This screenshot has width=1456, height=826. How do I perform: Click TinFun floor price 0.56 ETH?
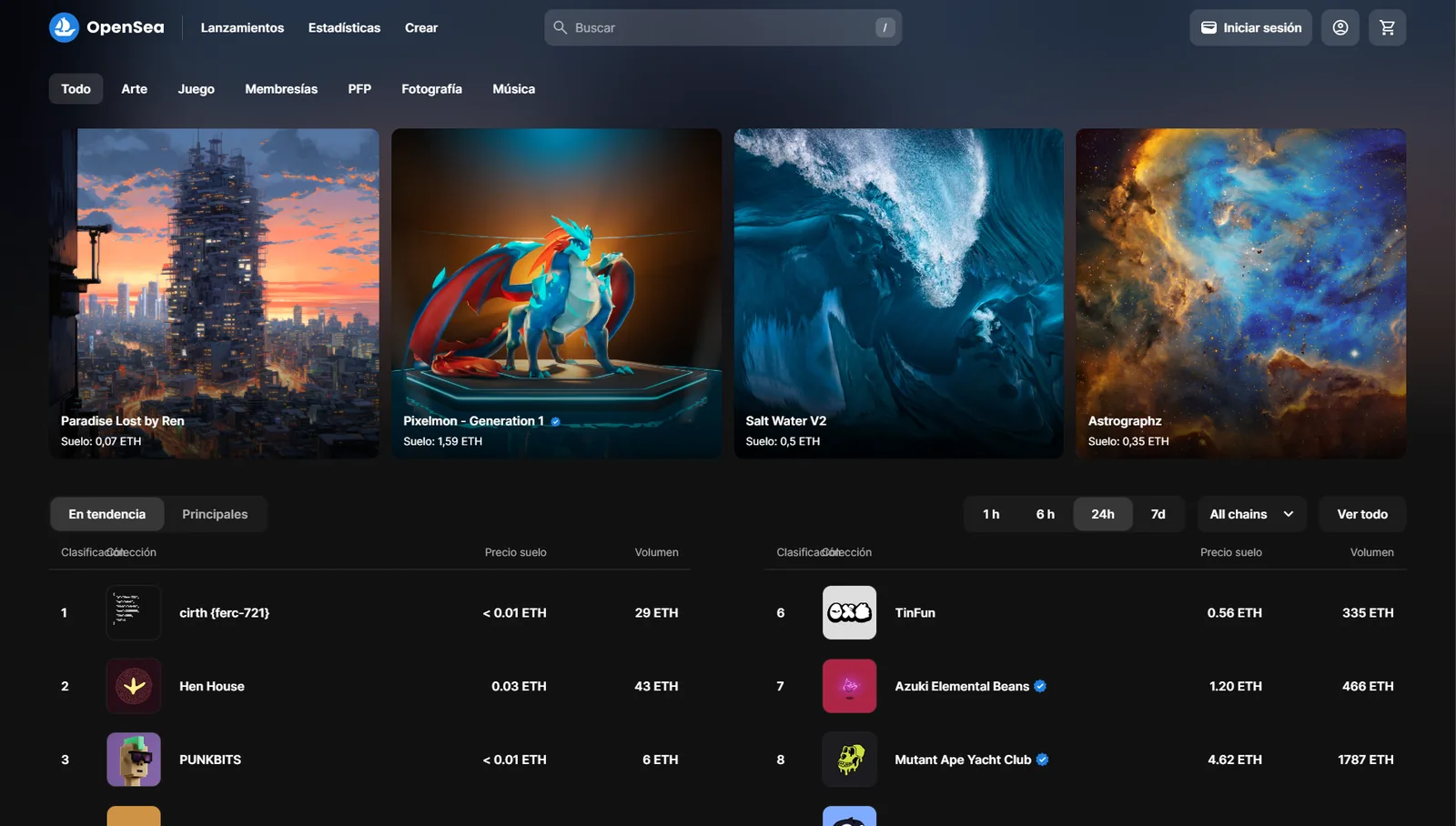coord(1235,612)
